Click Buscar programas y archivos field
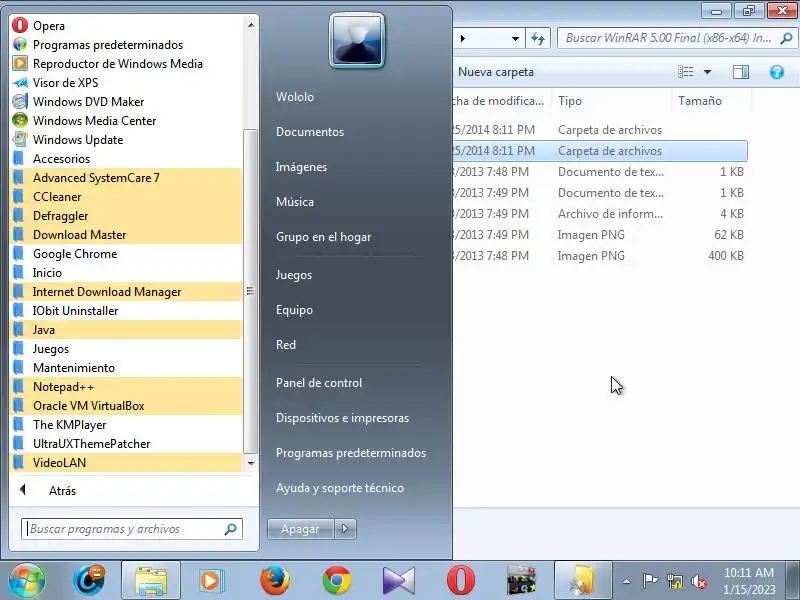Image resolution: width=800 pixels, height=600 pixels. coord(132,529)
